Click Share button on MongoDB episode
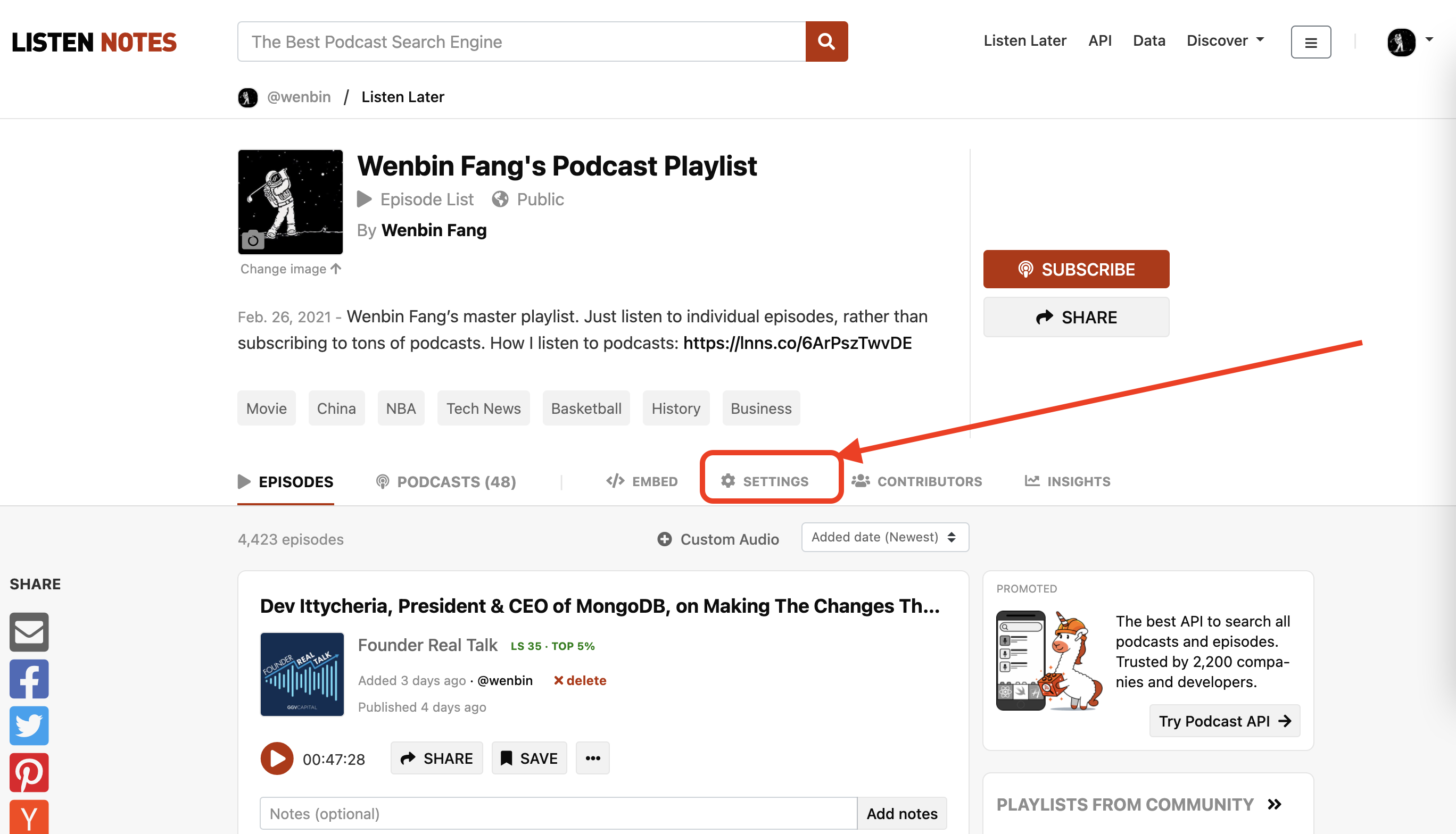The image size is (1456, 834). click(x=436, y=758)
